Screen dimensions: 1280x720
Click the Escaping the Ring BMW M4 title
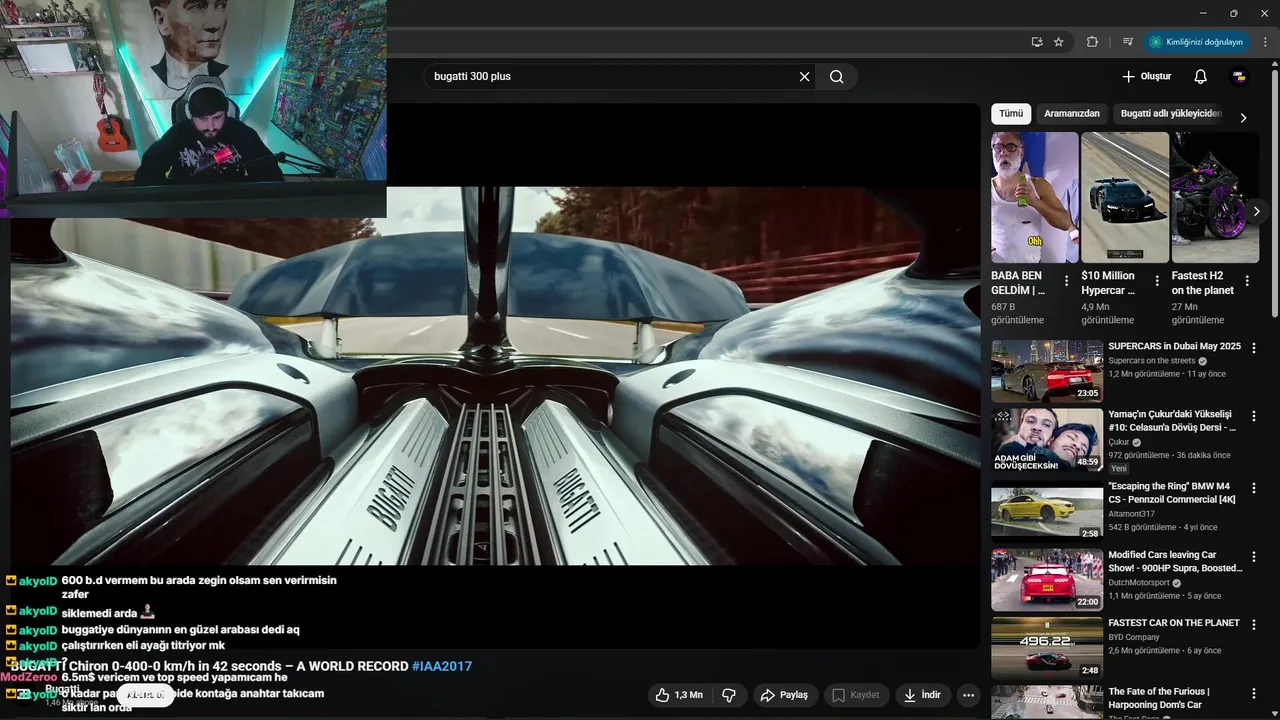[x=1171, y=492]
